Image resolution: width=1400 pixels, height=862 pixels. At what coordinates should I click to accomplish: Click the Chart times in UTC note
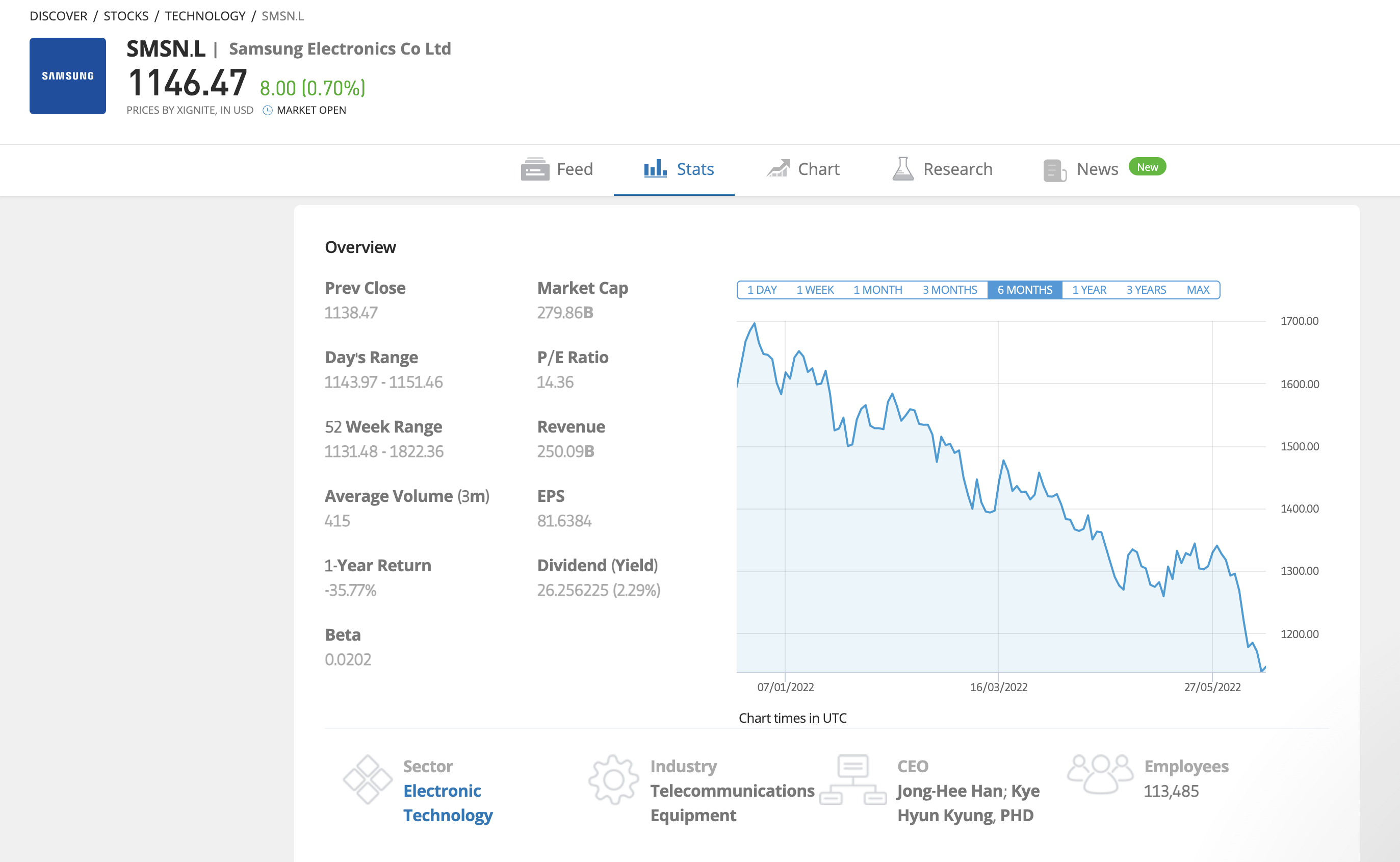pyautogui.click(x=793, y=718)
